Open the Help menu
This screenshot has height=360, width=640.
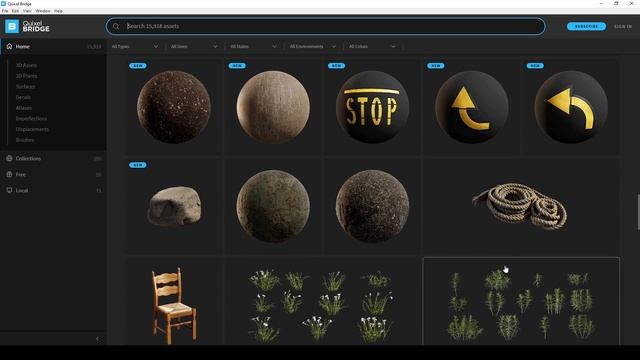tap(58, 11)
